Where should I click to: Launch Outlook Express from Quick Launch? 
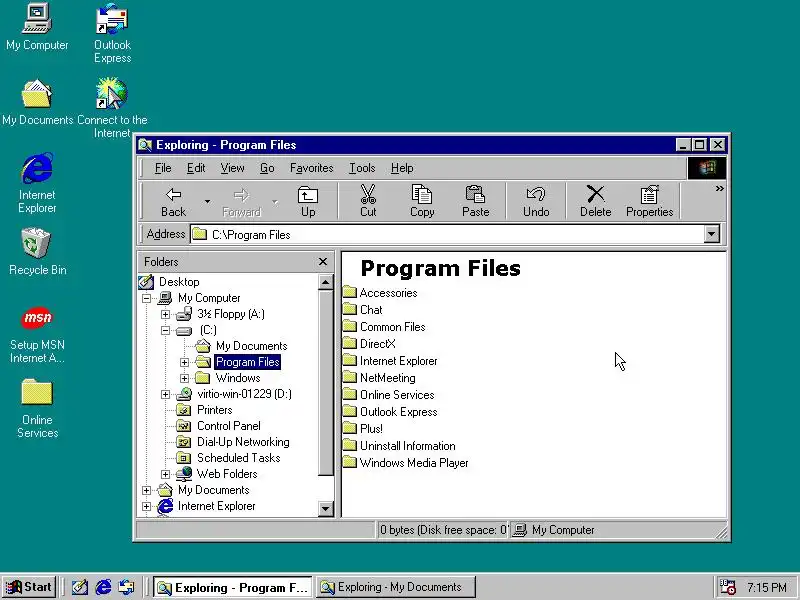(126, 587)
